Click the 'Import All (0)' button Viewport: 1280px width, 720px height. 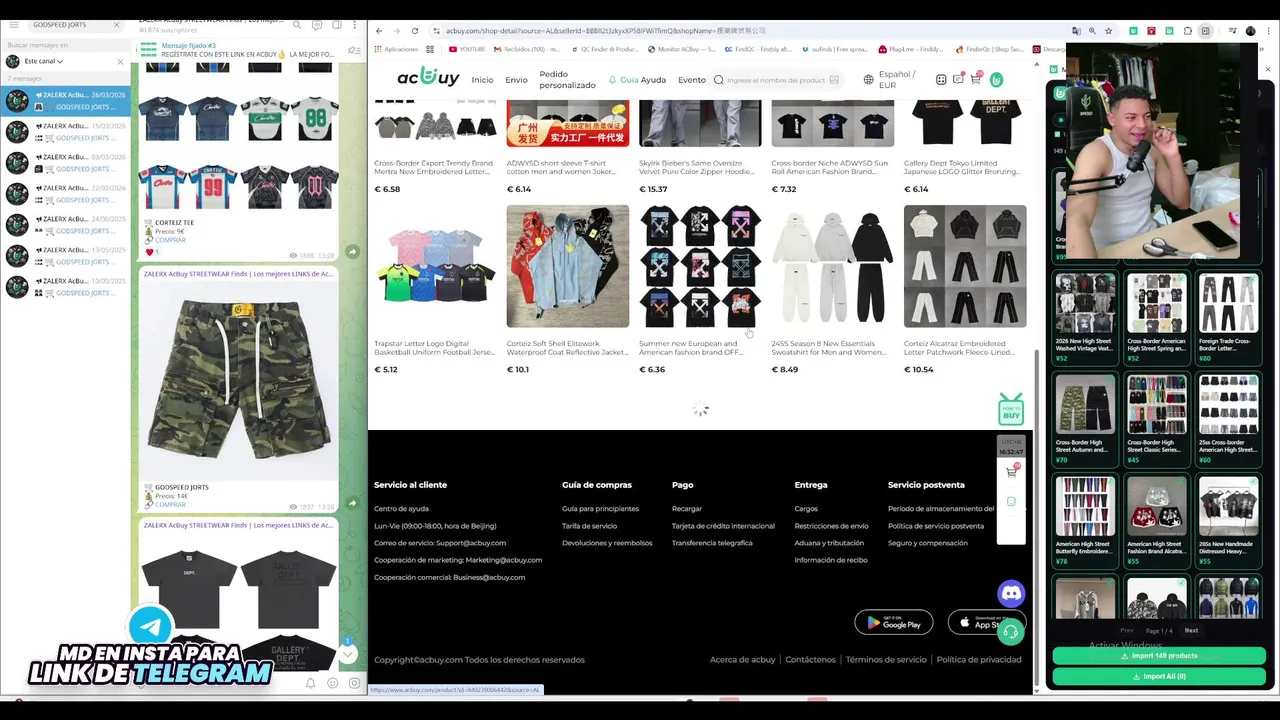[1159, 677]
